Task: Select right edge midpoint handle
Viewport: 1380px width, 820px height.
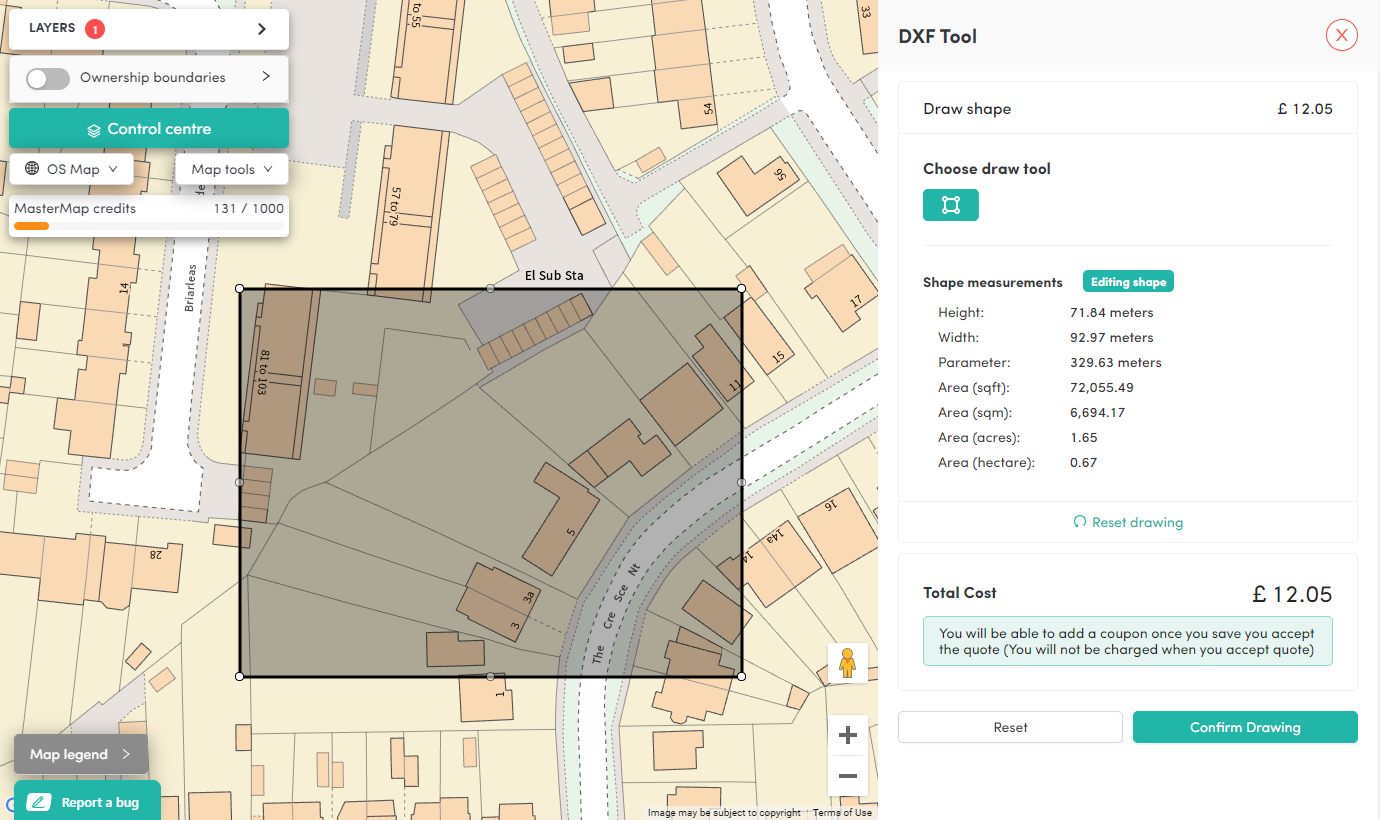Action: coord(741,482)
